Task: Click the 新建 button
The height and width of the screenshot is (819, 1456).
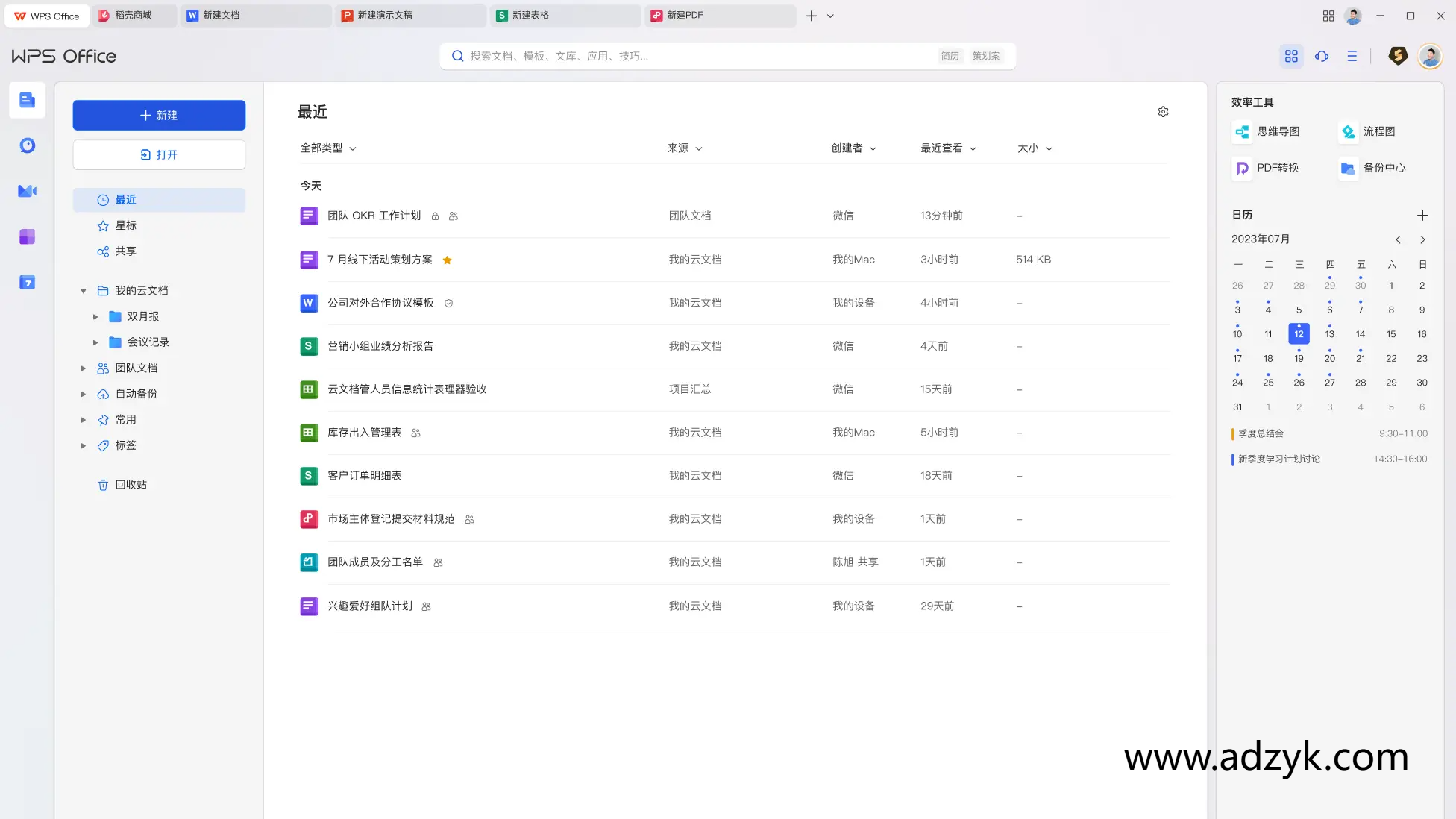Action: pos(159,115)
